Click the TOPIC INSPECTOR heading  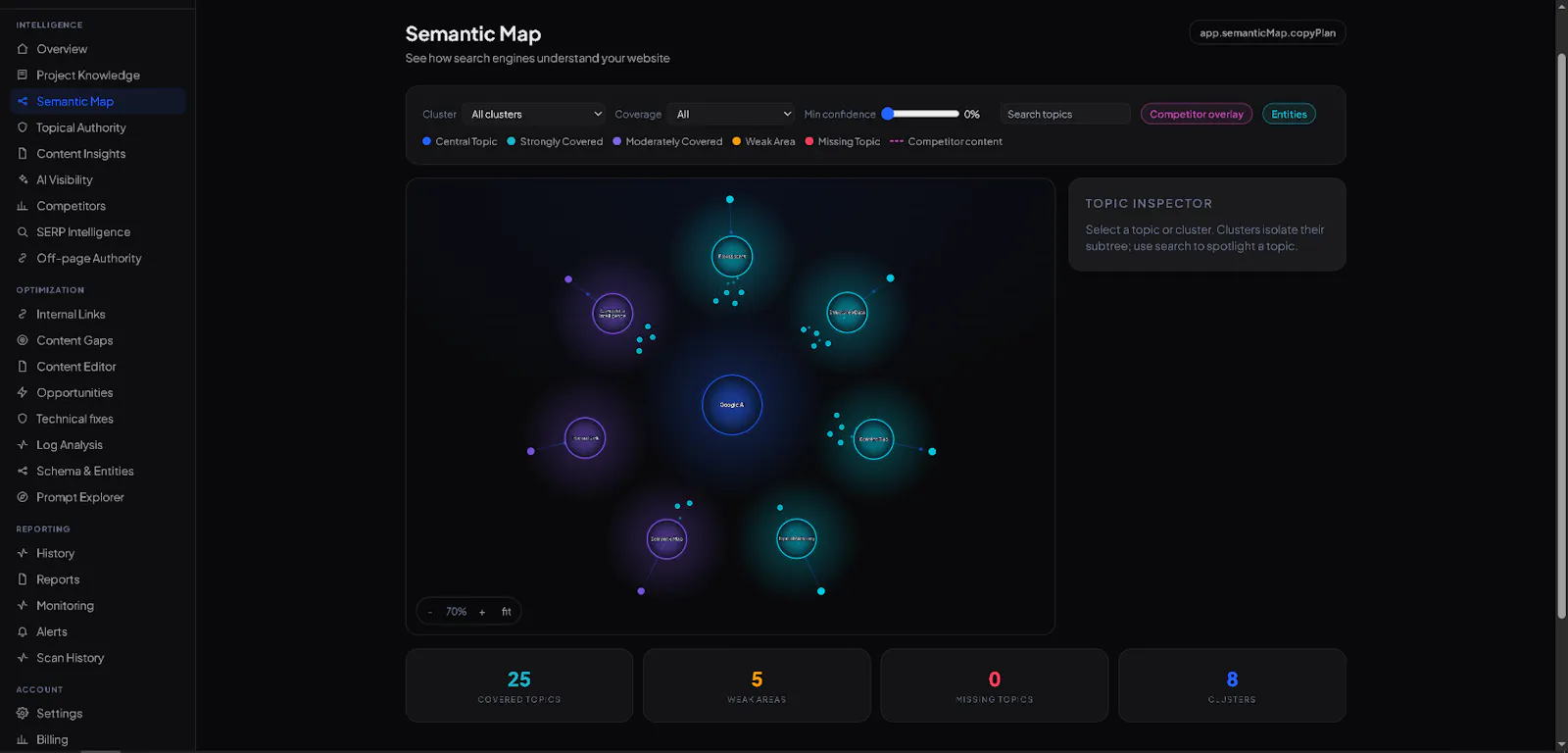pyautogui.click(x=1149, y=203)
